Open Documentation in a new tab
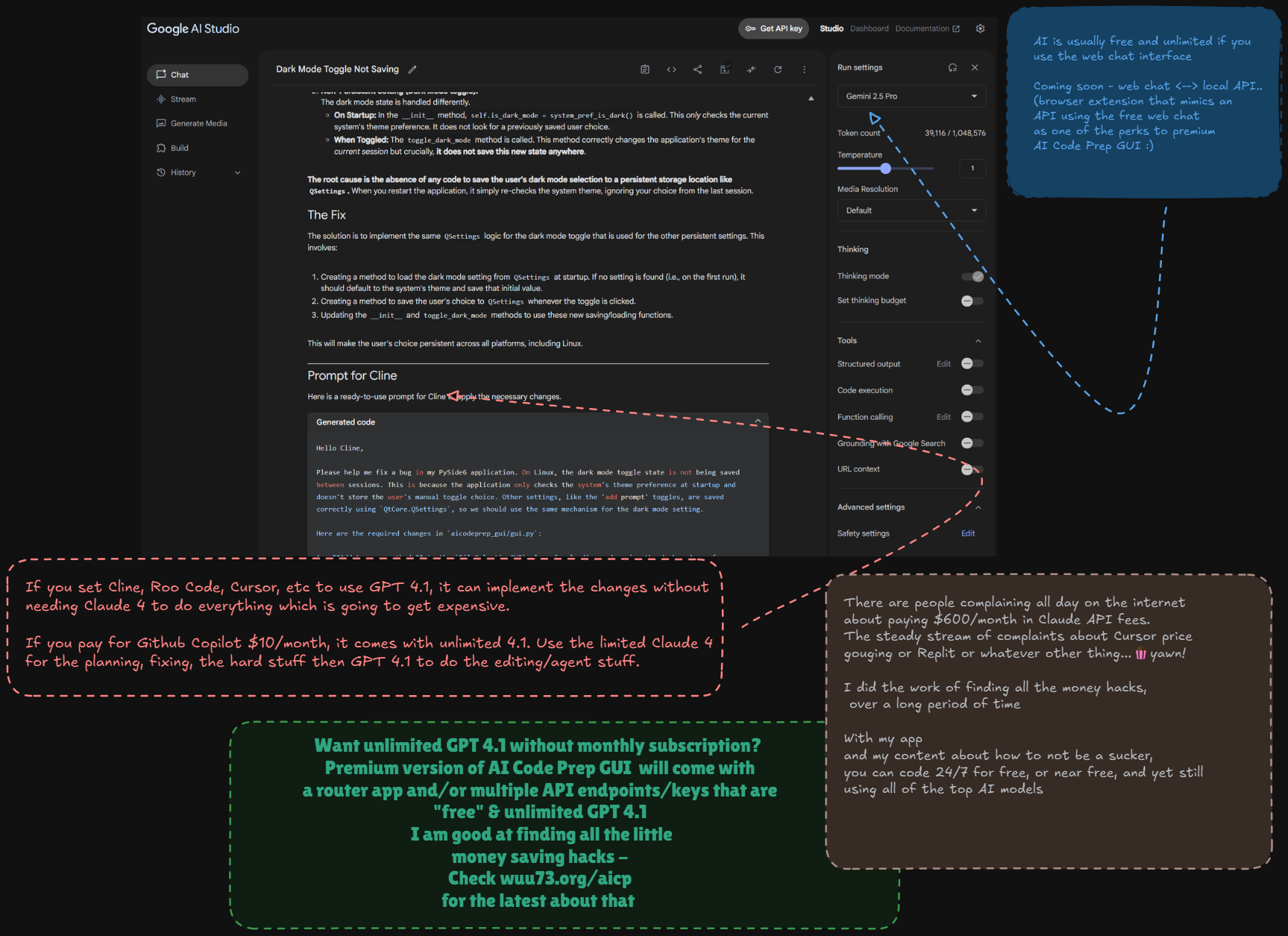This screenshot has width=1288, height=936. click(923, 28)
